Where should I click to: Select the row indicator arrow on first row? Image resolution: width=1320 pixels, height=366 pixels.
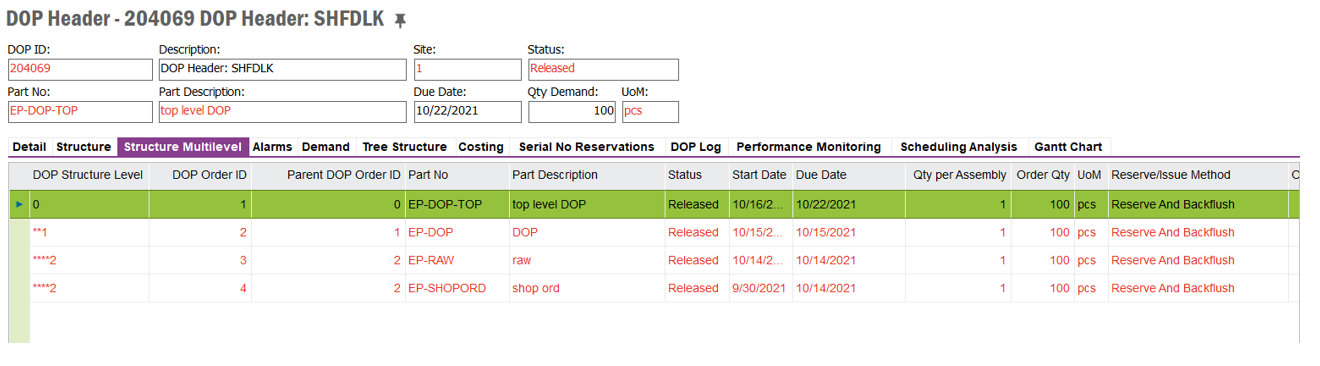[19, 204]
